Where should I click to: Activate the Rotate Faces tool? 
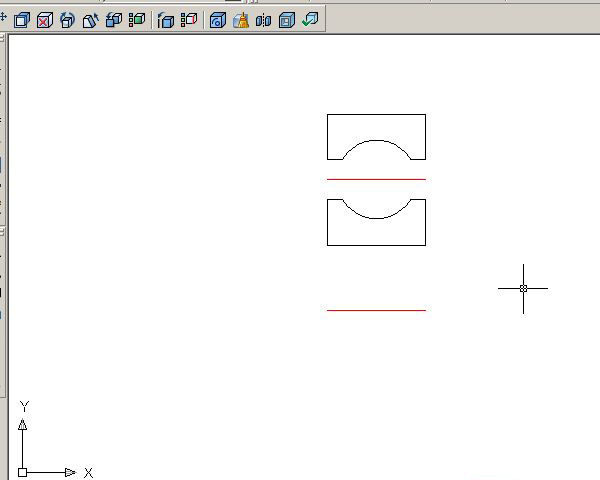[67, 19]
